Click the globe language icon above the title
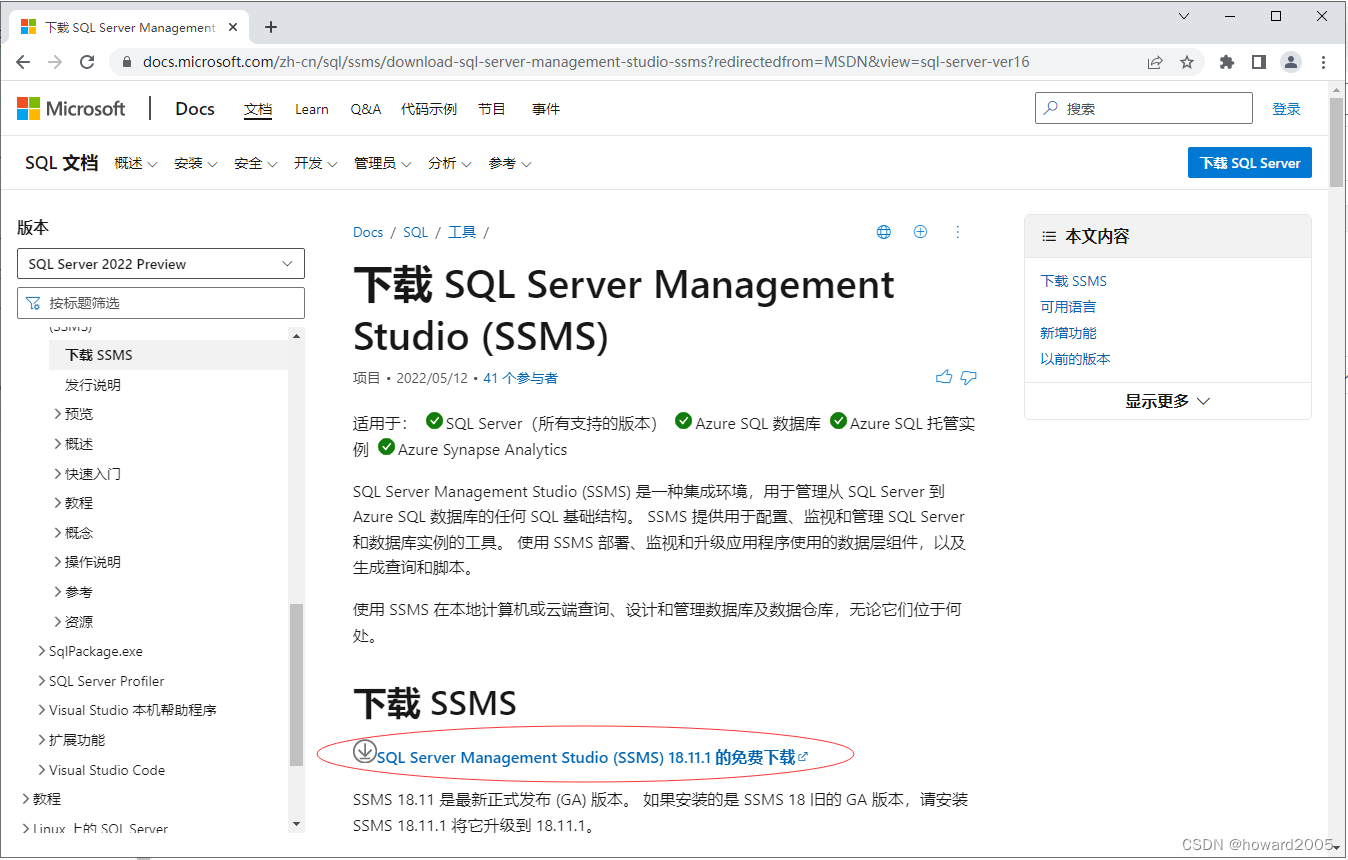Viewport: 1348px width, 860px height. [884, 232]
